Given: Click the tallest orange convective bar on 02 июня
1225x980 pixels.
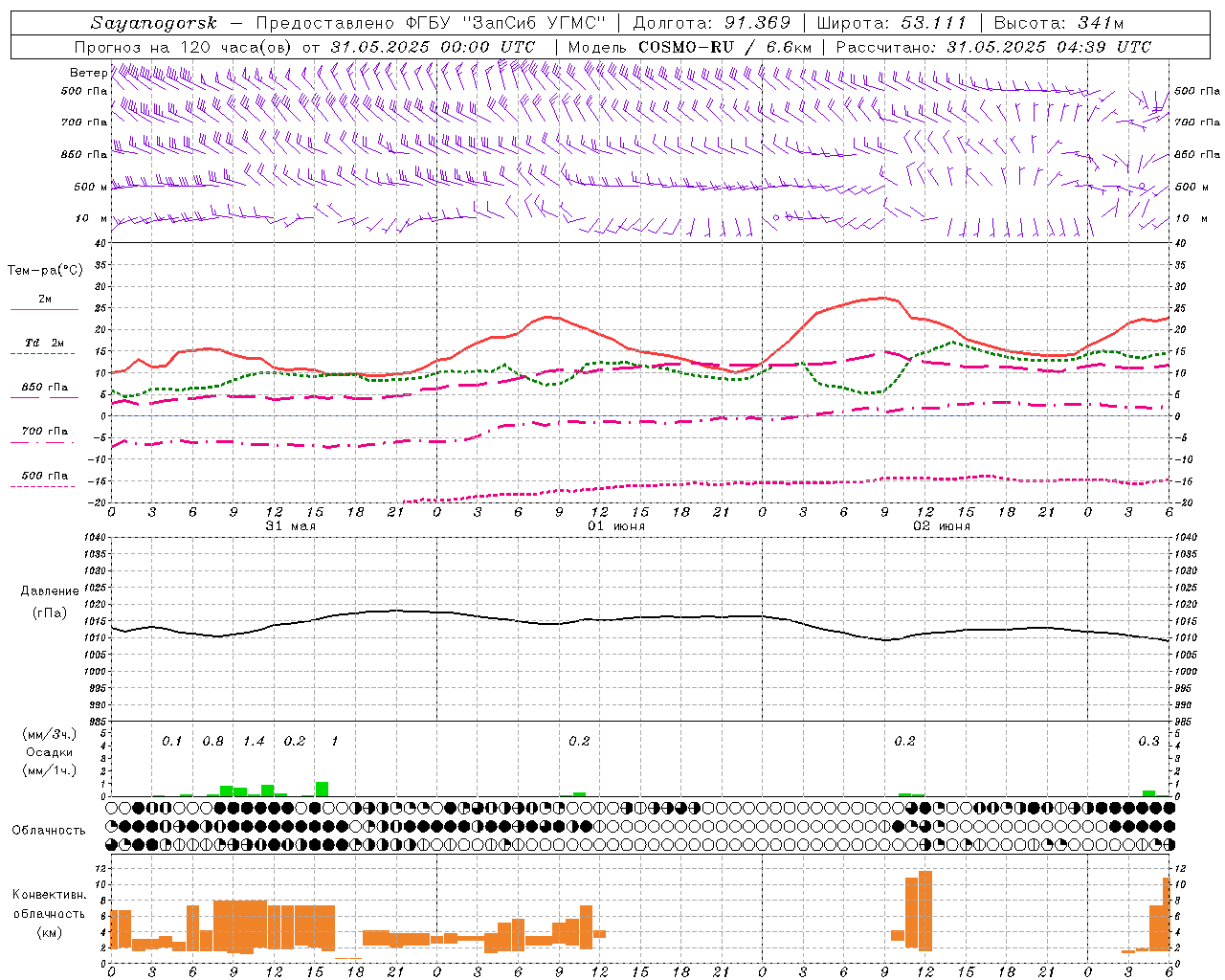Looking at the screenshot, I should tap(924, 909).
